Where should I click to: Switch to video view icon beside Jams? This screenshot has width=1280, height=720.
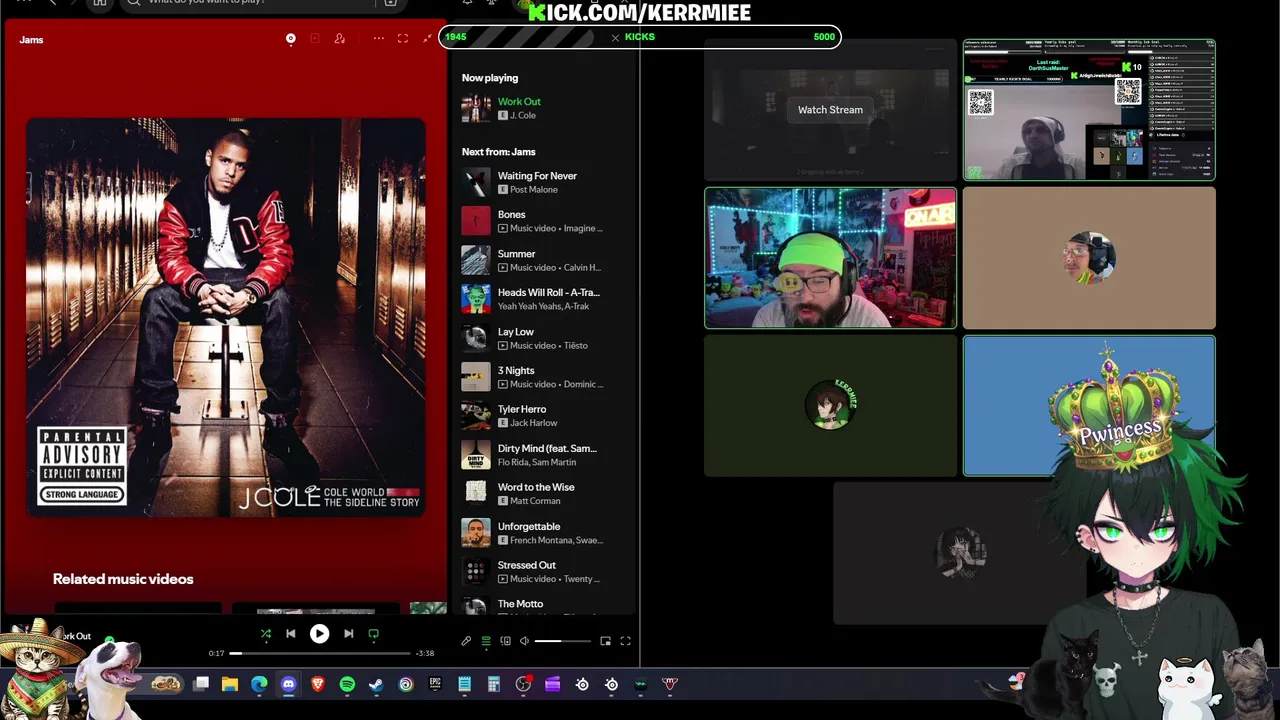pos(315,39)
